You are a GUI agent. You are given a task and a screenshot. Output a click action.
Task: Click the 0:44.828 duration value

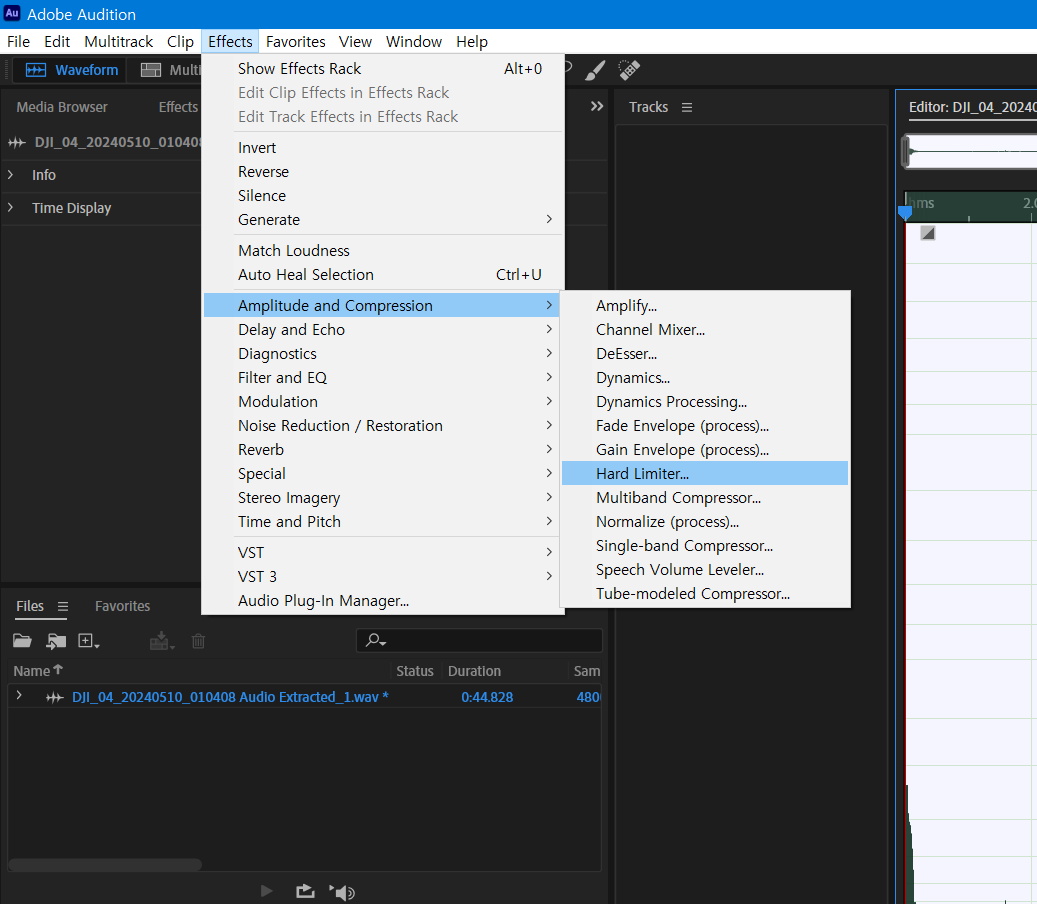tap(487, 697)
